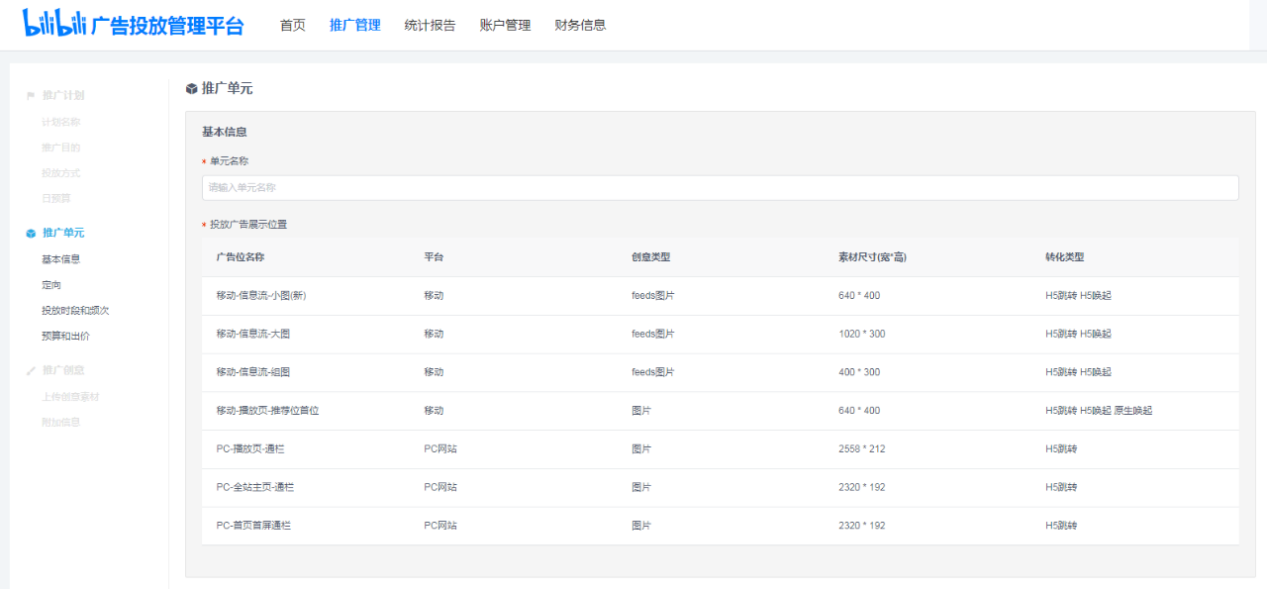
Task: Focus the 单元名称 input field
Action: 720,188
